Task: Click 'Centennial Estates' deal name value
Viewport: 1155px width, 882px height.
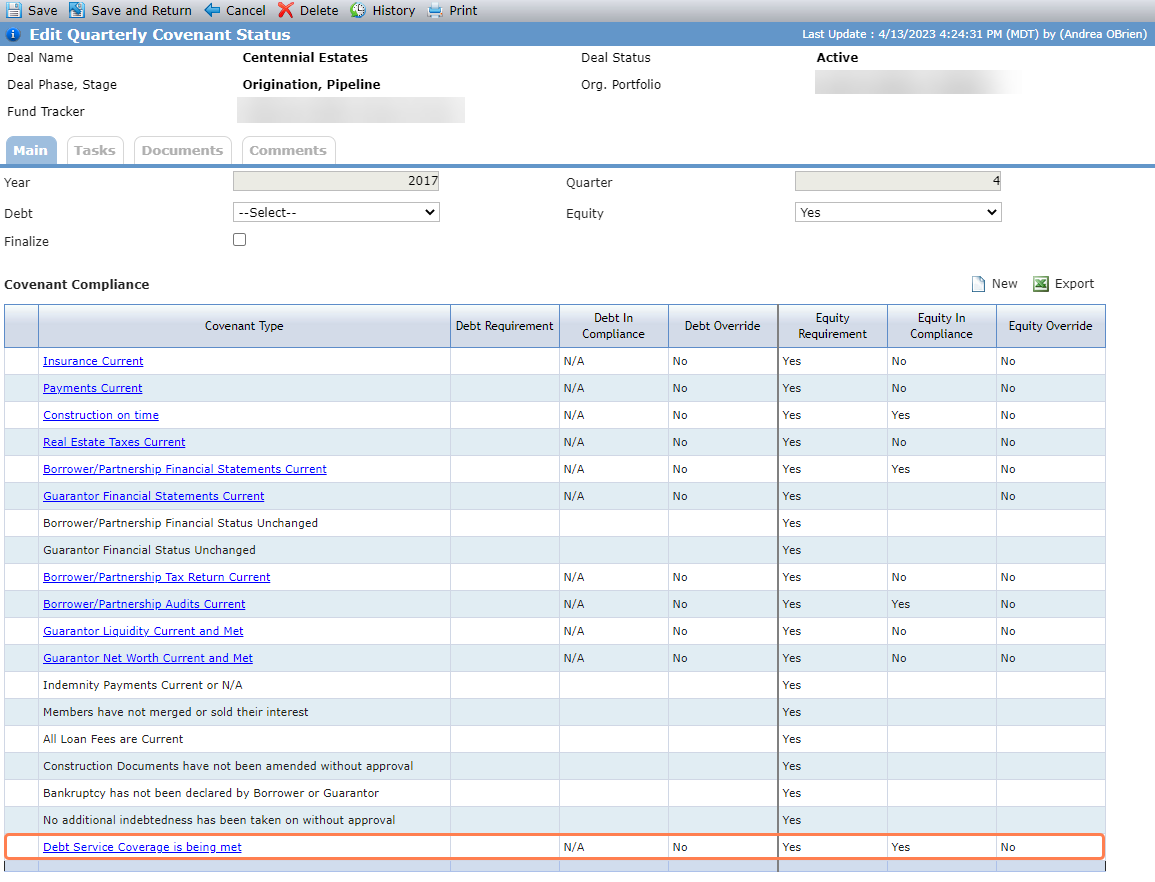Action: point(305,57)
